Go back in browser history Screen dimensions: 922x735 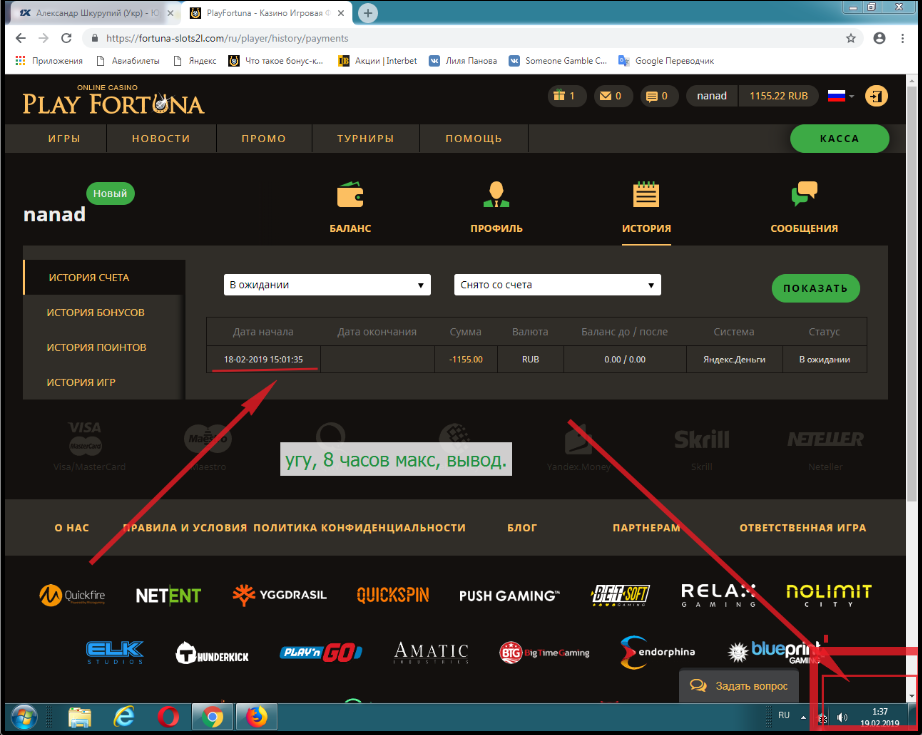pyautogui.click(x=21, y=38)
